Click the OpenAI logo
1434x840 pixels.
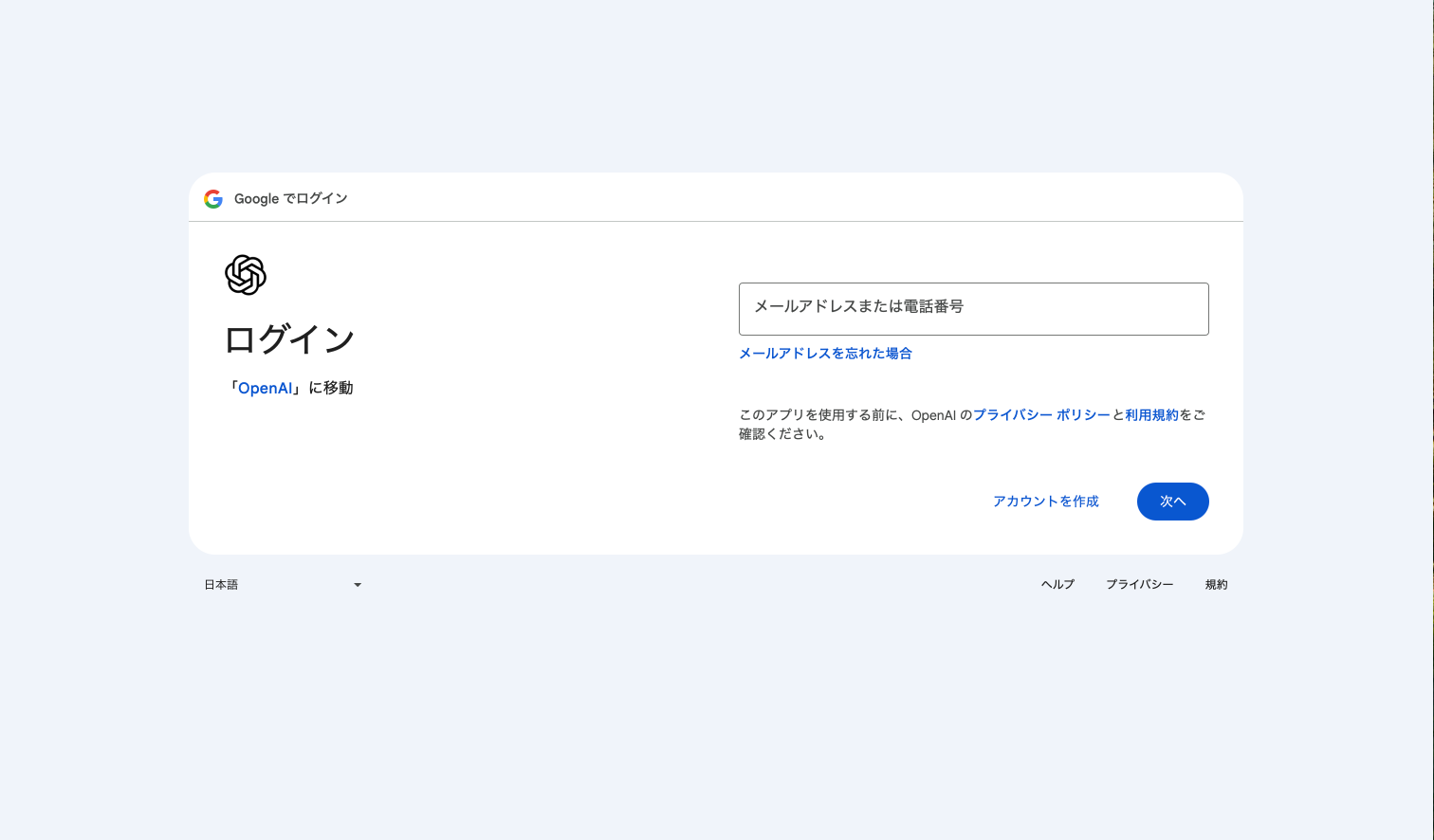[246, 275]
